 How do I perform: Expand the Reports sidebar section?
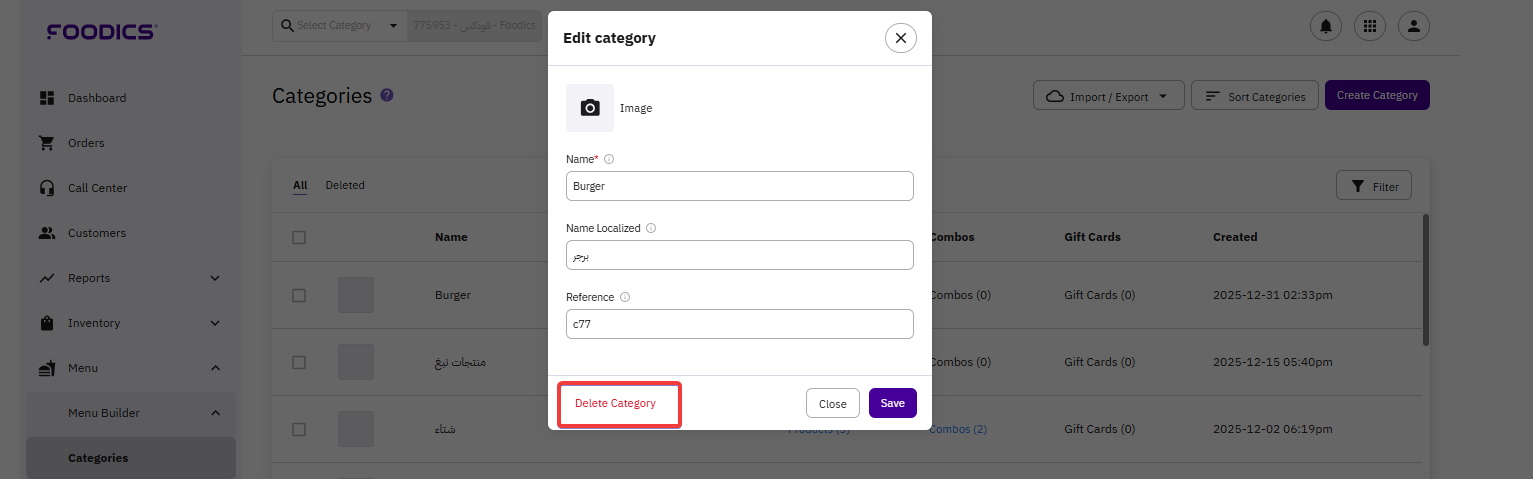[215, 278]
